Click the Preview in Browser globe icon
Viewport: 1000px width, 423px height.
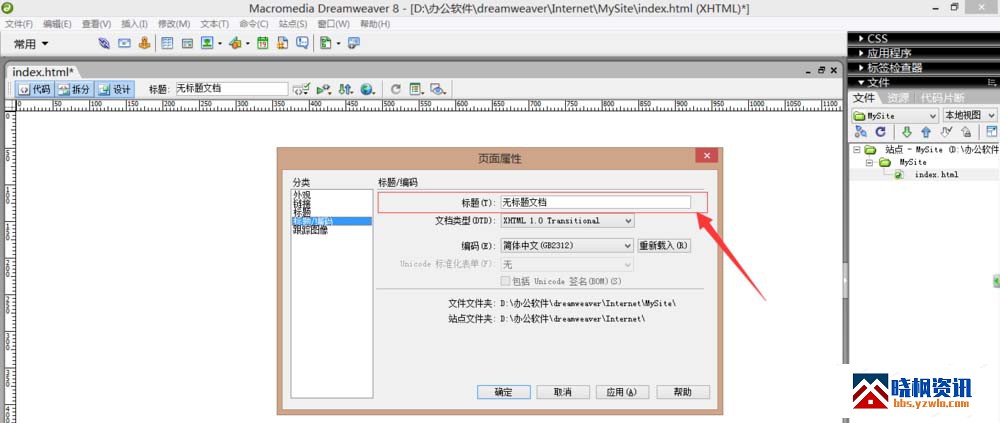(367, 89)
